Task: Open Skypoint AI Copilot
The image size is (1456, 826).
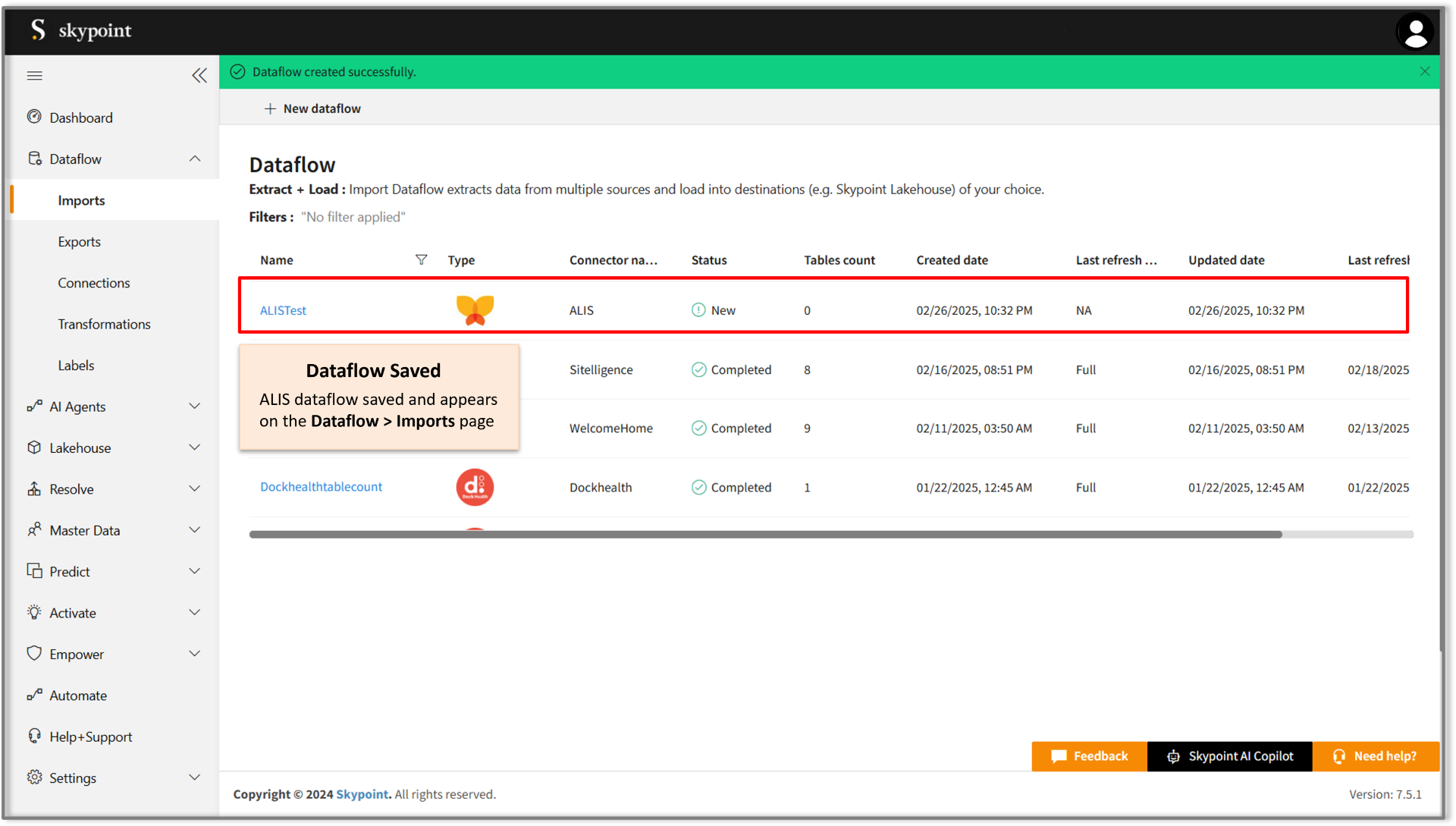Action: (1229, 756)
